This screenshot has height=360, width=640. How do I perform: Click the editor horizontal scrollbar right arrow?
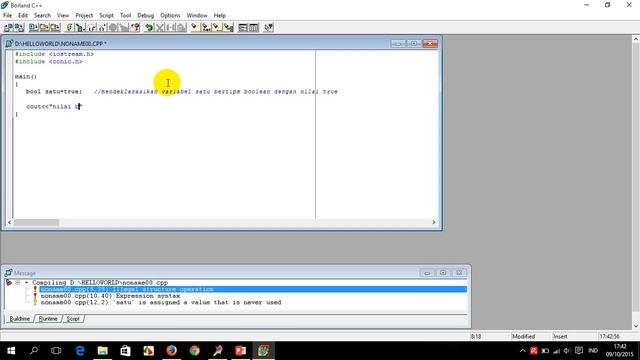point(434,222)
